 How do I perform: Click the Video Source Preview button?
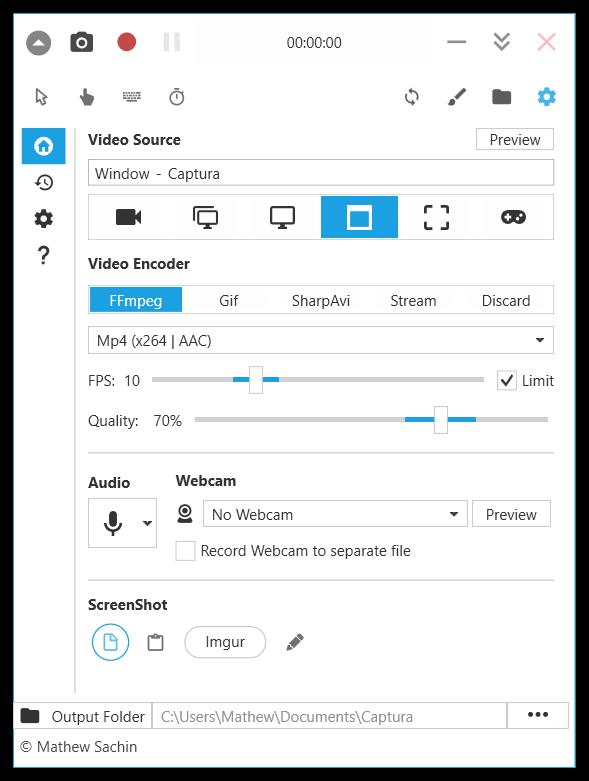click(x=515, y=139)
